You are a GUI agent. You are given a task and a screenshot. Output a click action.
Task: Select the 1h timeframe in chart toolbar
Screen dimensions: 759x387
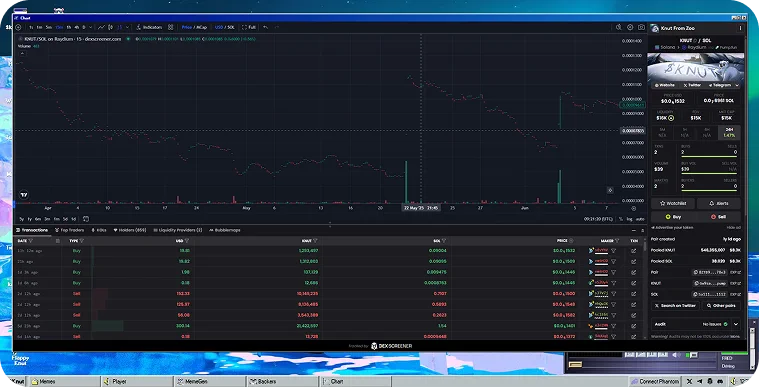pos(69,28)
